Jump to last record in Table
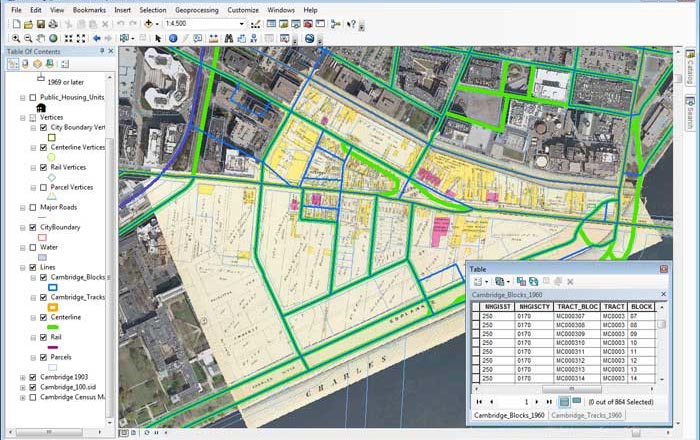This screenshot has width=700, height=440. point(549,402)
